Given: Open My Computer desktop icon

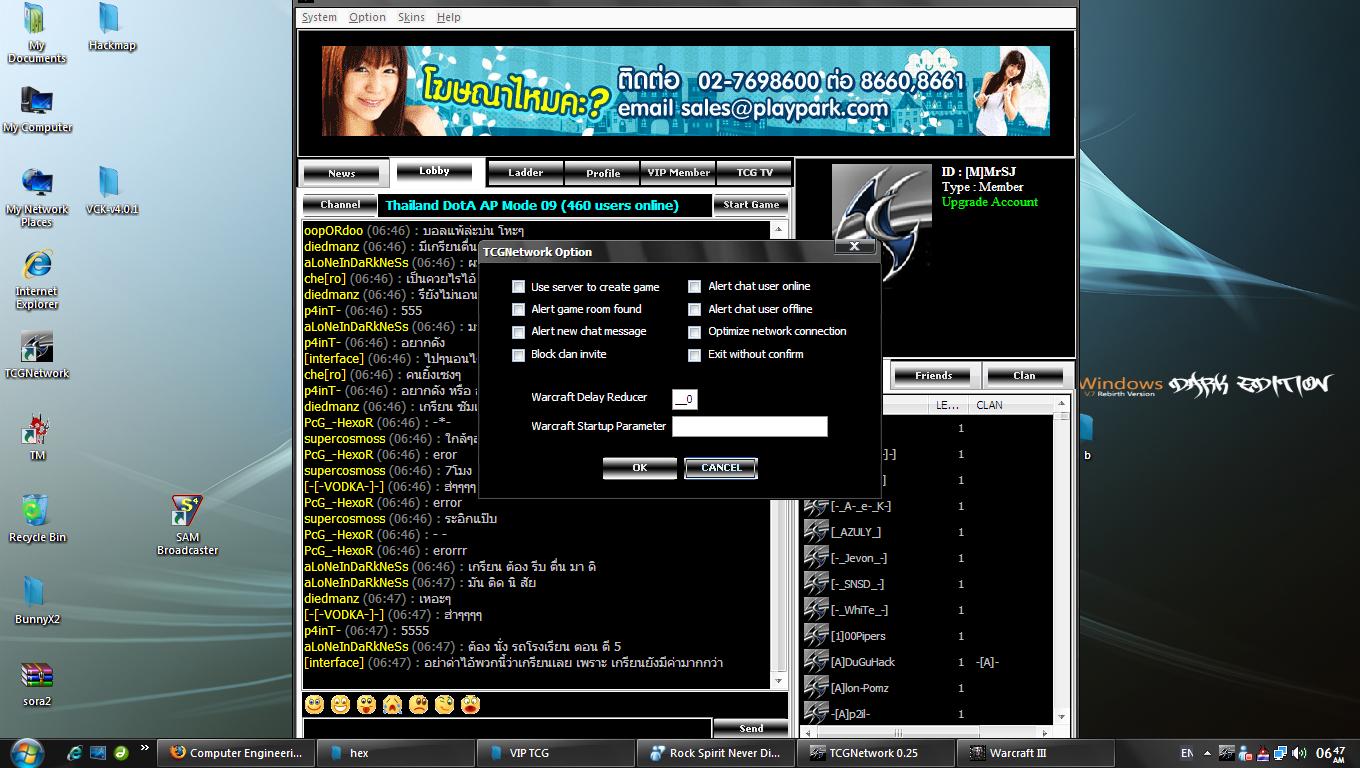Looking at the screenshot, I should pos(37,109).
